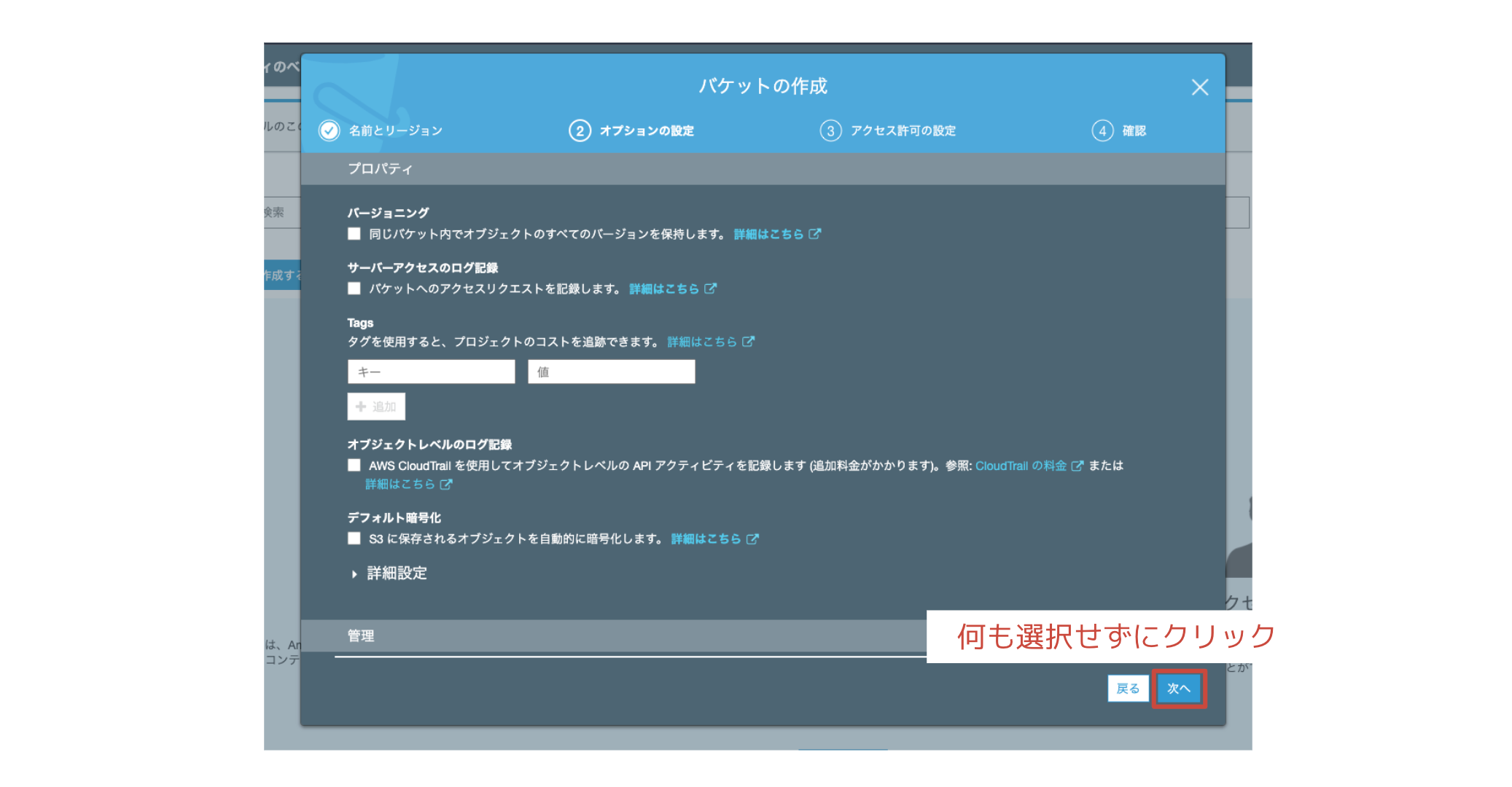1512x787 pixels.
Task: Click the checkmark icon for 名前とリージョン step
Action: click(x=330, y=130)
